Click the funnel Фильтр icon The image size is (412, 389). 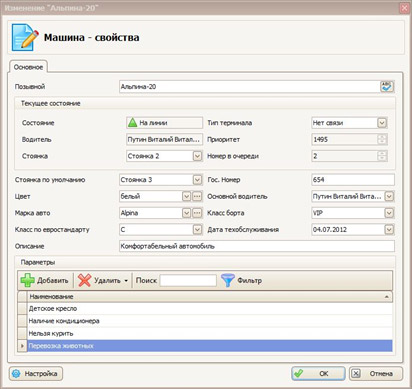point(228,280)
